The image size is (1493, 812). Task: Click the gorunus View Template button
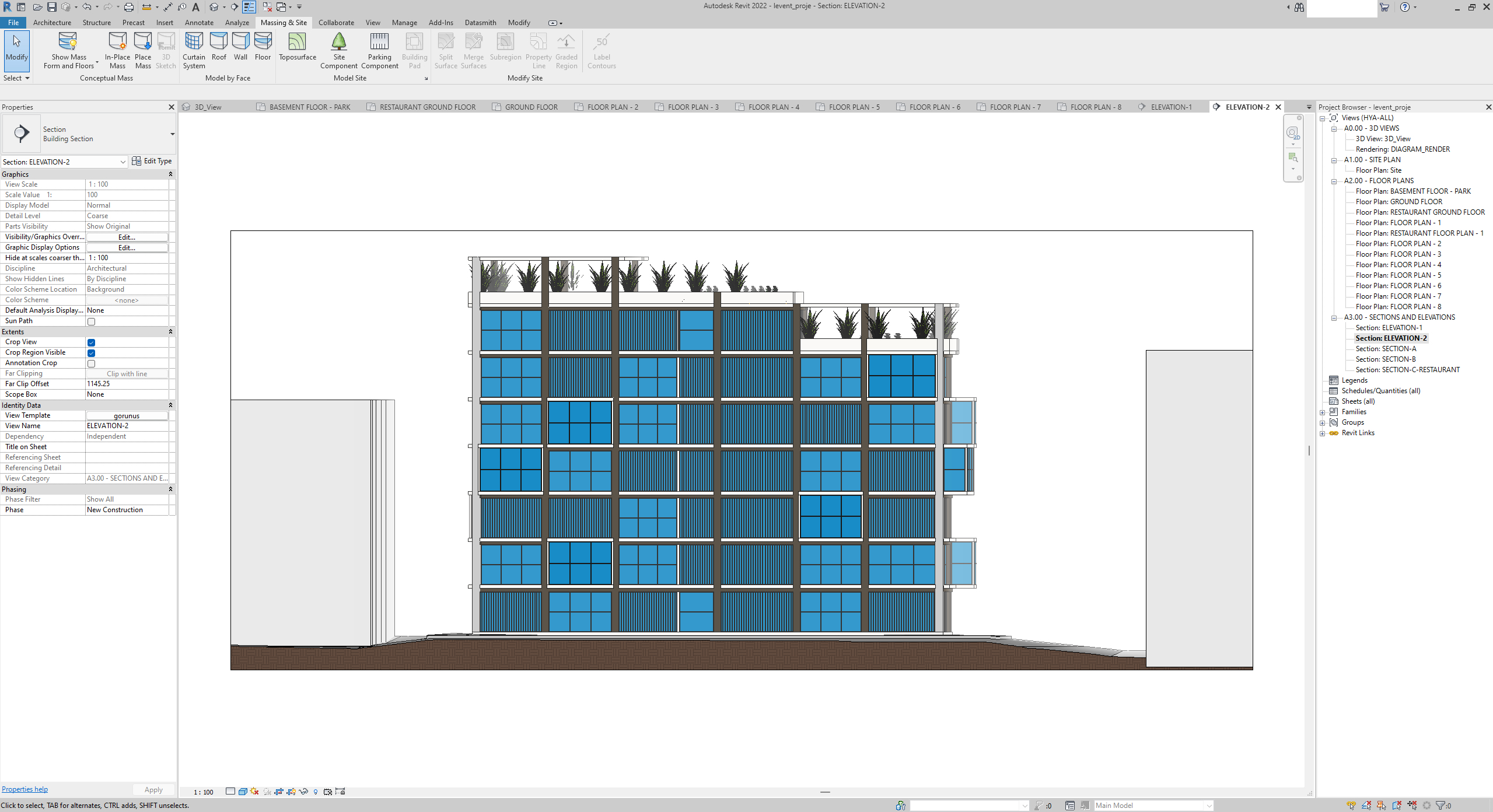[127, 416]
